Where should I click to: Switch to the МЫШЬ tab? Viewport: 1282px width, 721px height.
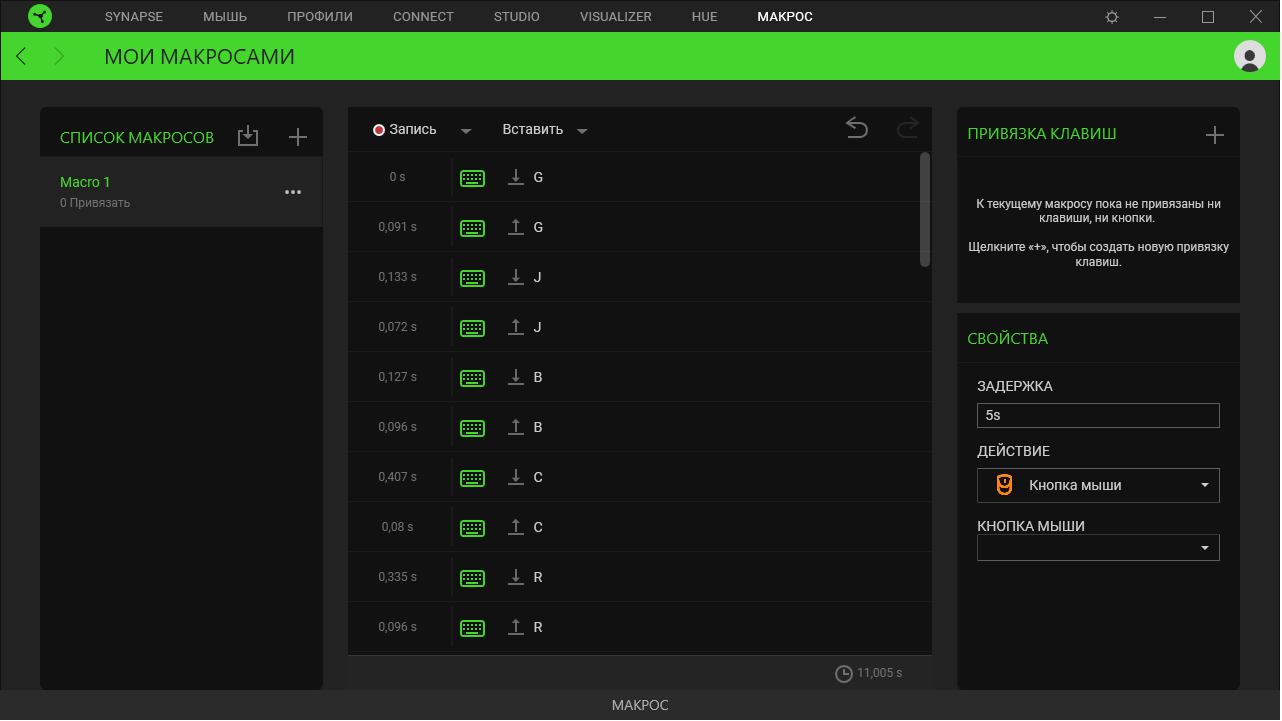(225, 17)
